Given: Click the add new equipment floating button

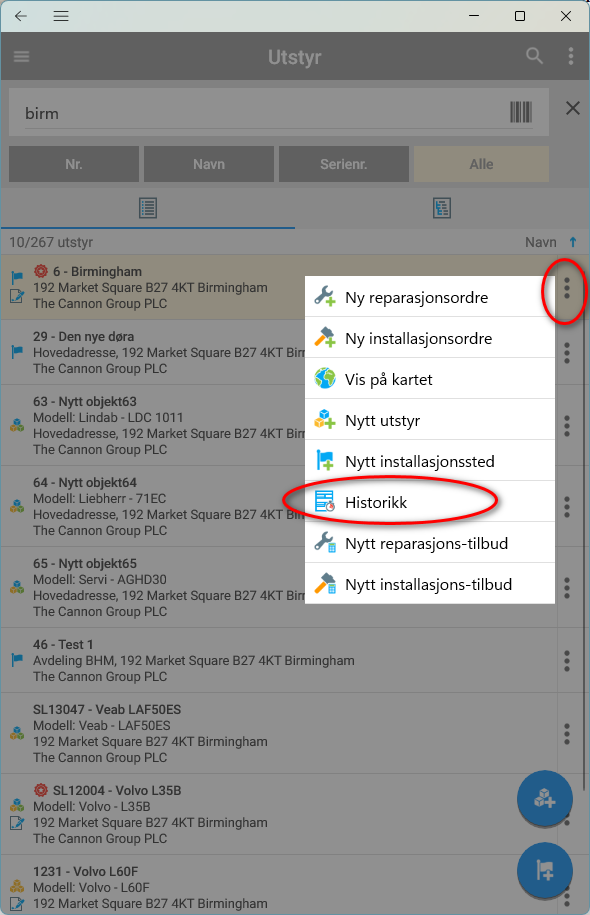Looking at the screenshot, I should click(x=544, y=798).
